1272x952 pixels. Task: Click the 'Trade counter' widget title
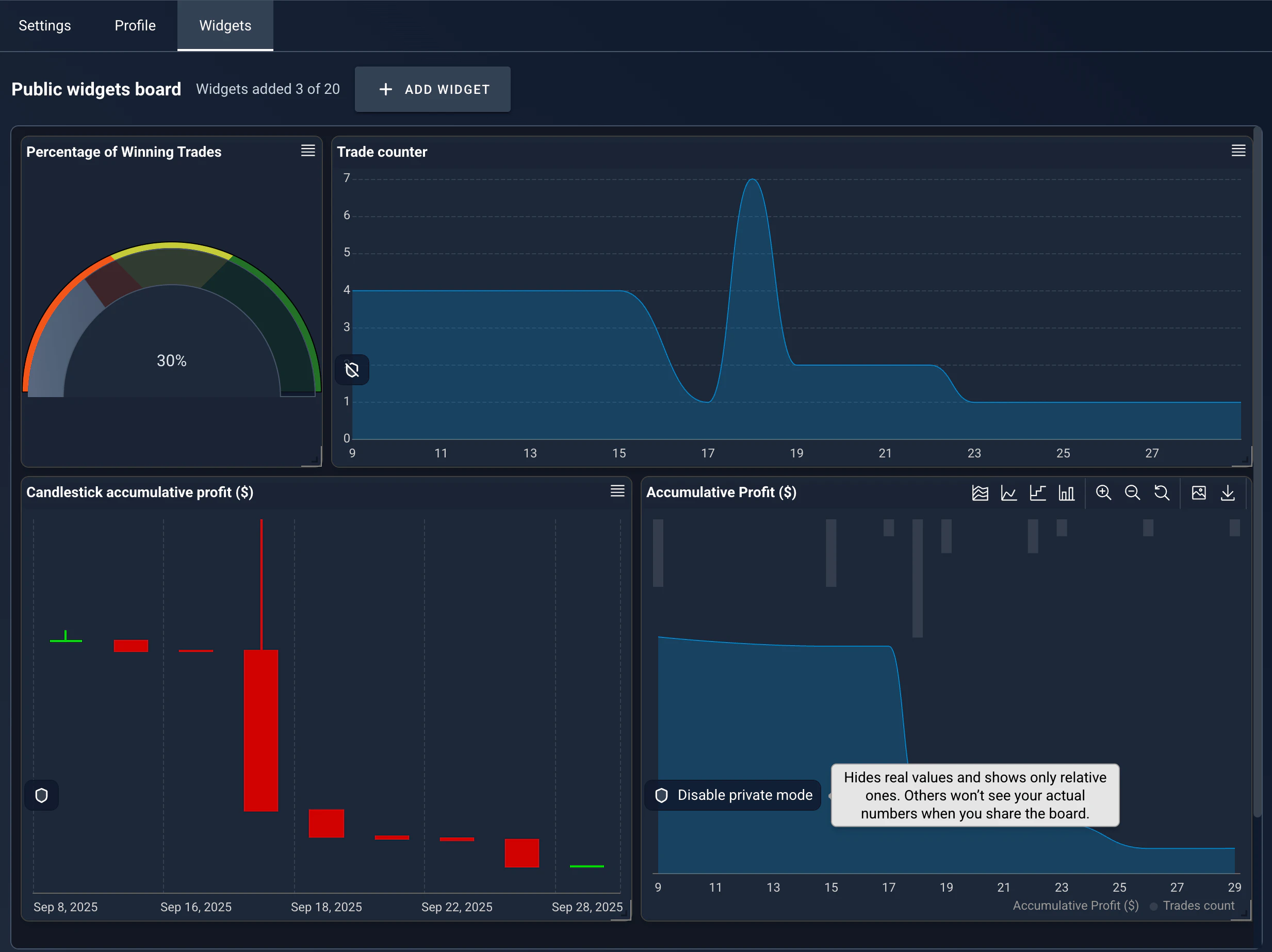(x=382, y=152)
